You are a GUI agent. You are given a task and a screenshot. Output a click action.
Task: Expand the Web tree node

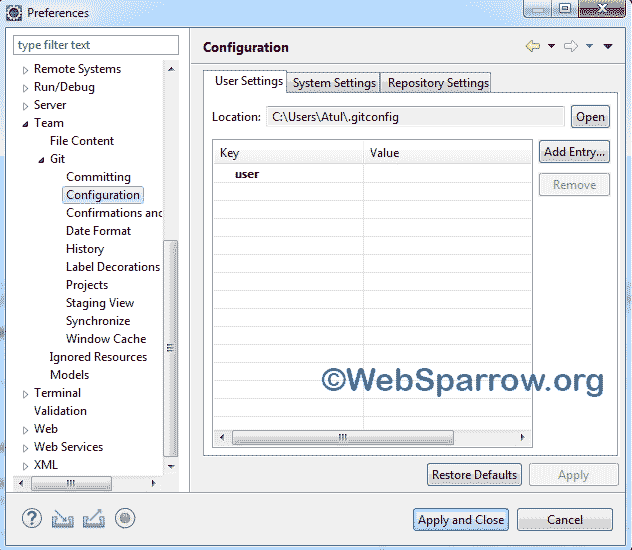click(x=25, y=430)
